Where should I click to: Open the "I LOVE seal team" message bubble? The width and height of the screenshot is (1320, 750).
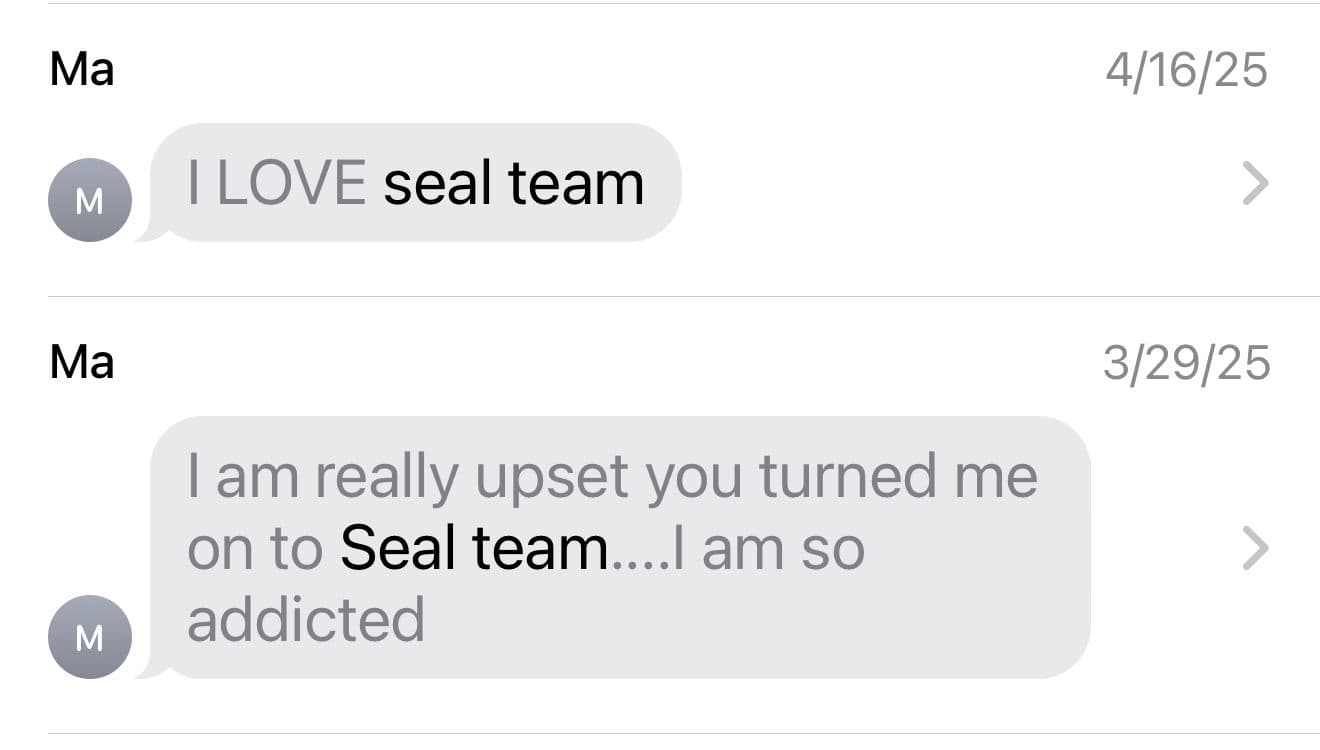coord(415,183)
